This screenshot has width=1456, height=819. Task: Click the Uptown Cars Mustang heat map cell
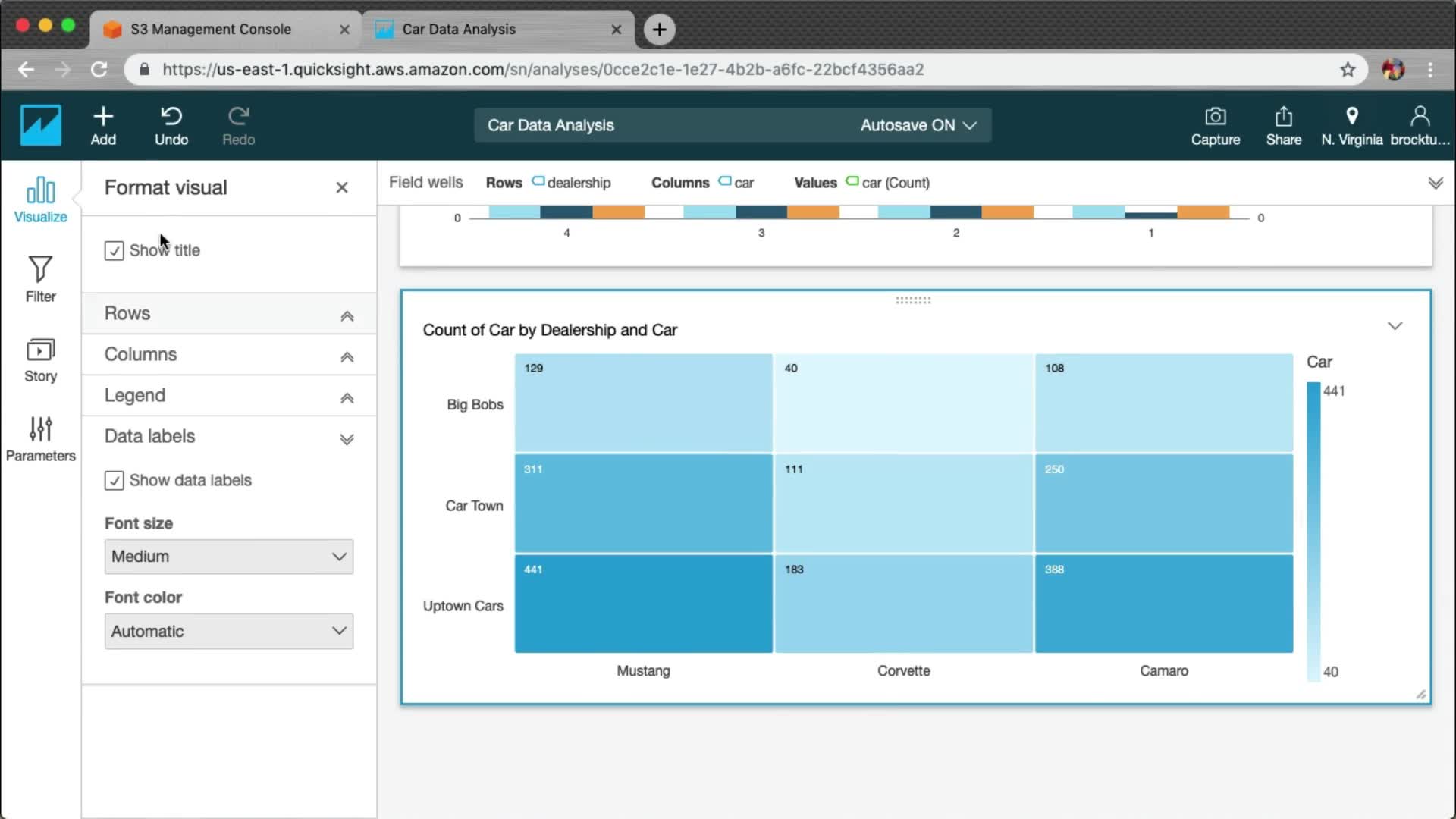(643, 604)
